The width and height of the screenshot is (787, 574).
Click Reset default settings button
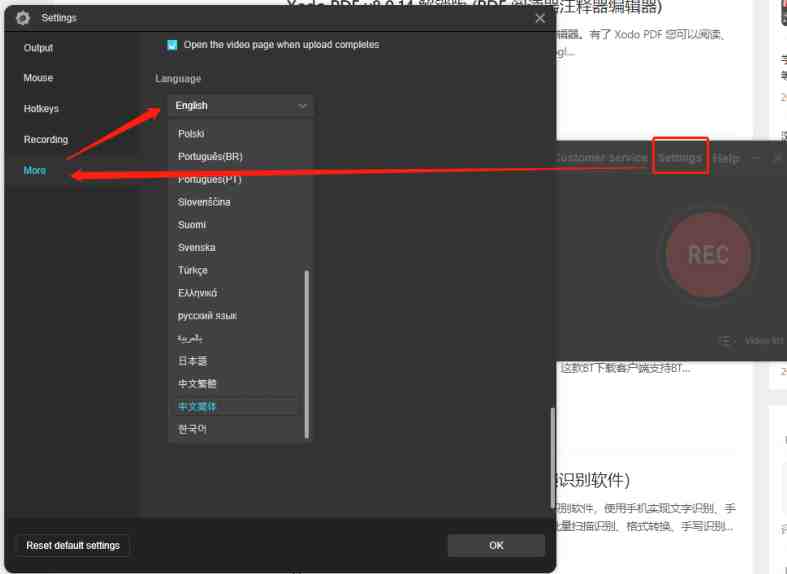(x=73, y=546)
